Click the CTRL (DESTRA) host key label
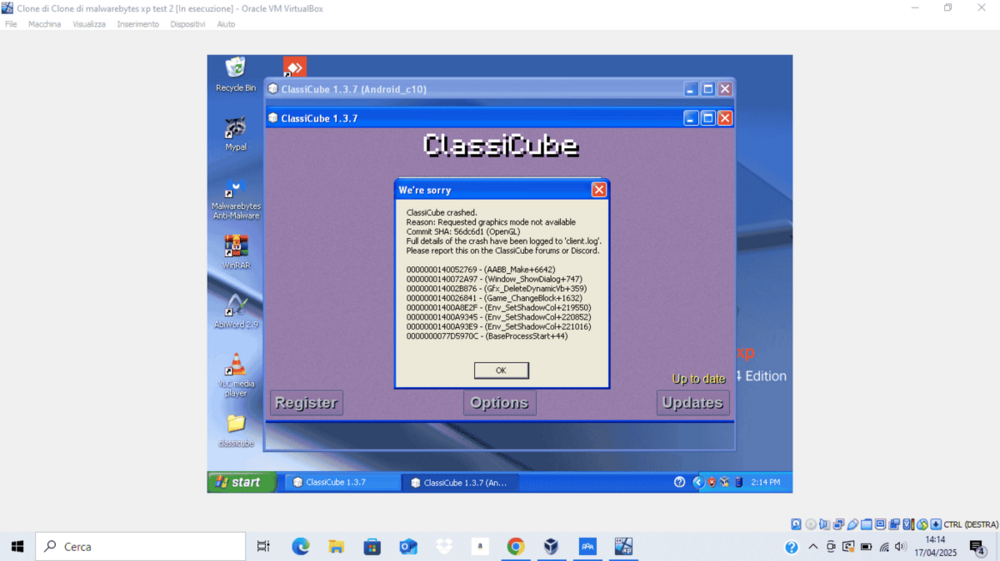 971,525
